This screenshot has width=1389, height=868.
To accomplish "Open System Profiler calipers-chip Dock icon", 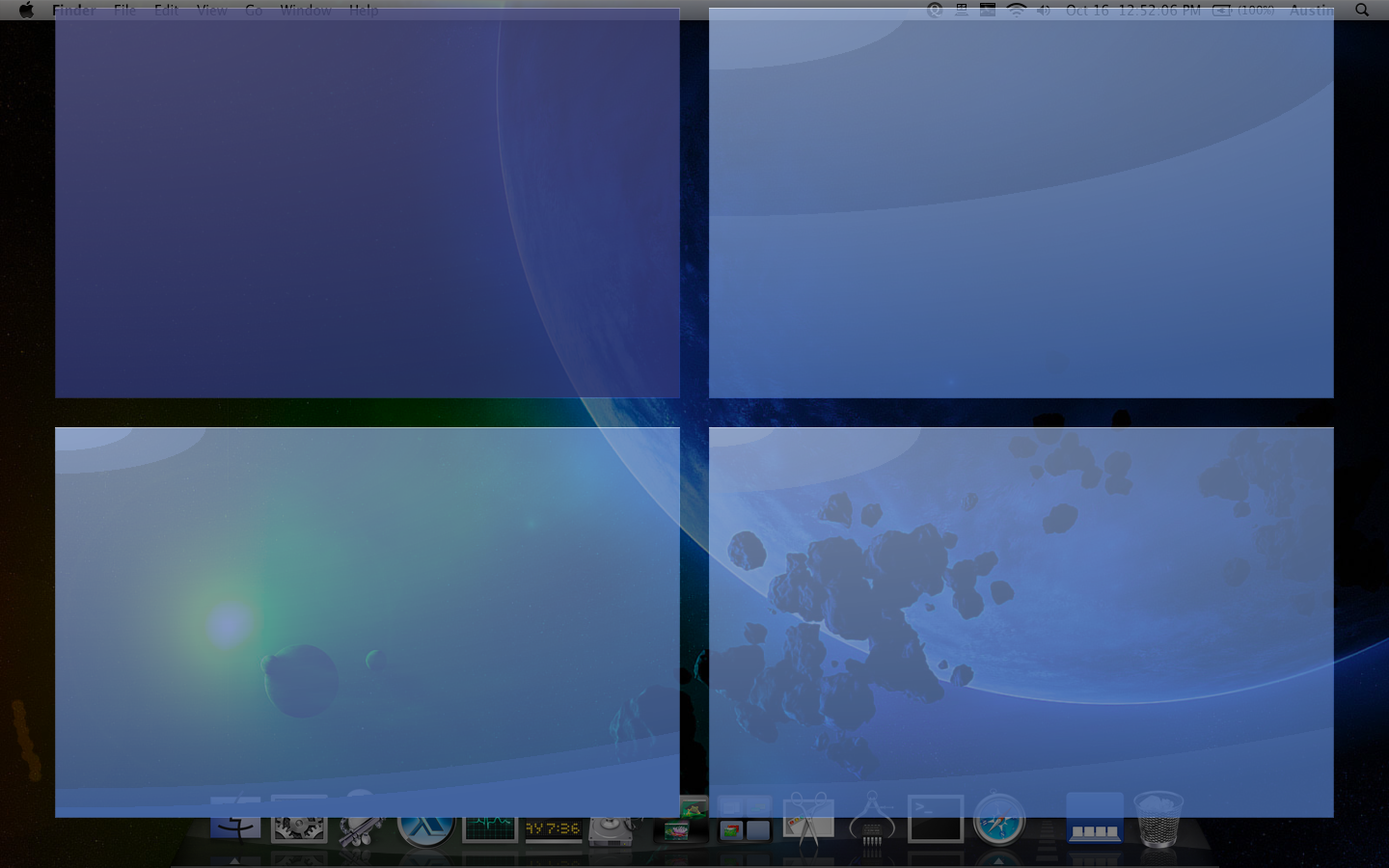I will pyautogui.click(x=872, y=821).
